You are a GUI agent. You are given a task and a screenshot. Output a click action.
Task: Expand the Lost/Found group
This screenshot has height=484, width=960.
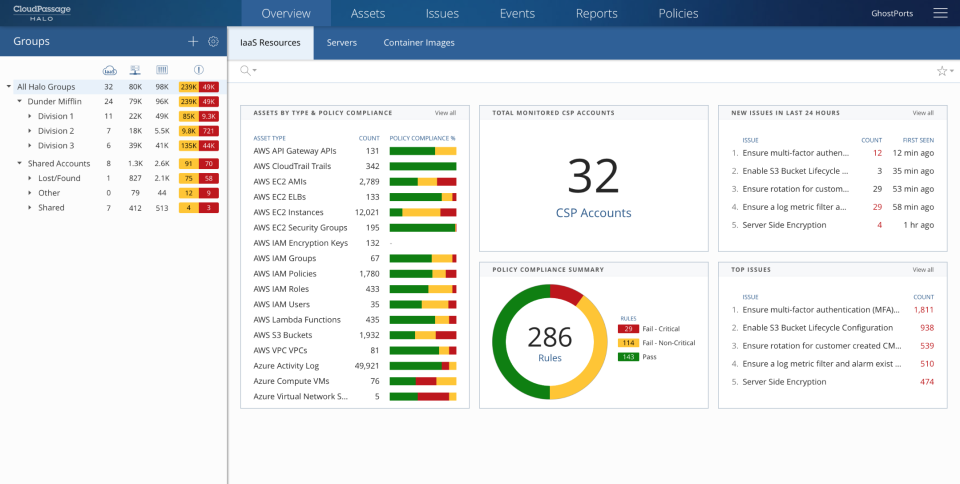tap(30, 178)
